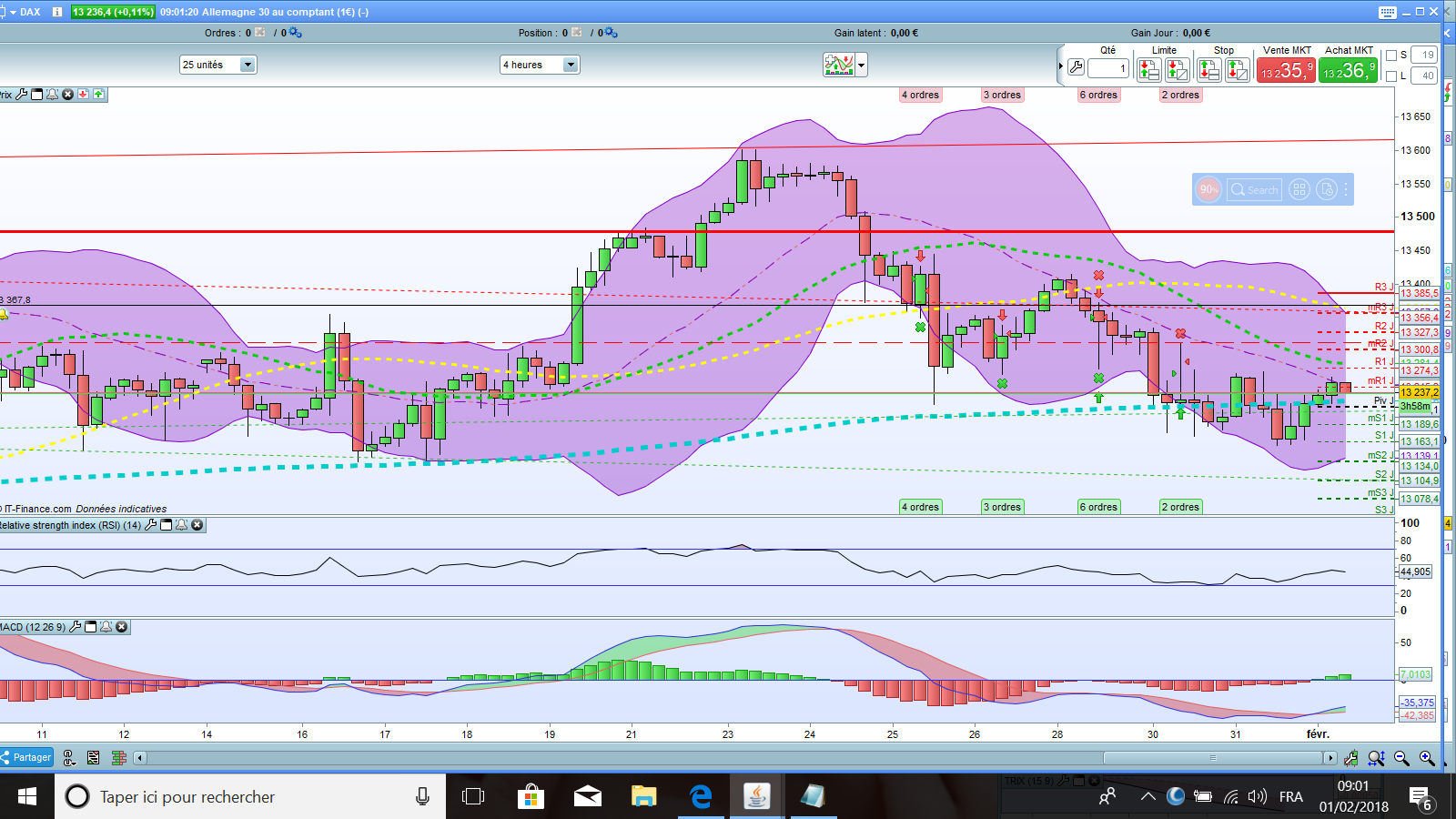
Task: Open RSI indicator wrench settings
Action: pyautogui.click(x=151, y=525)
